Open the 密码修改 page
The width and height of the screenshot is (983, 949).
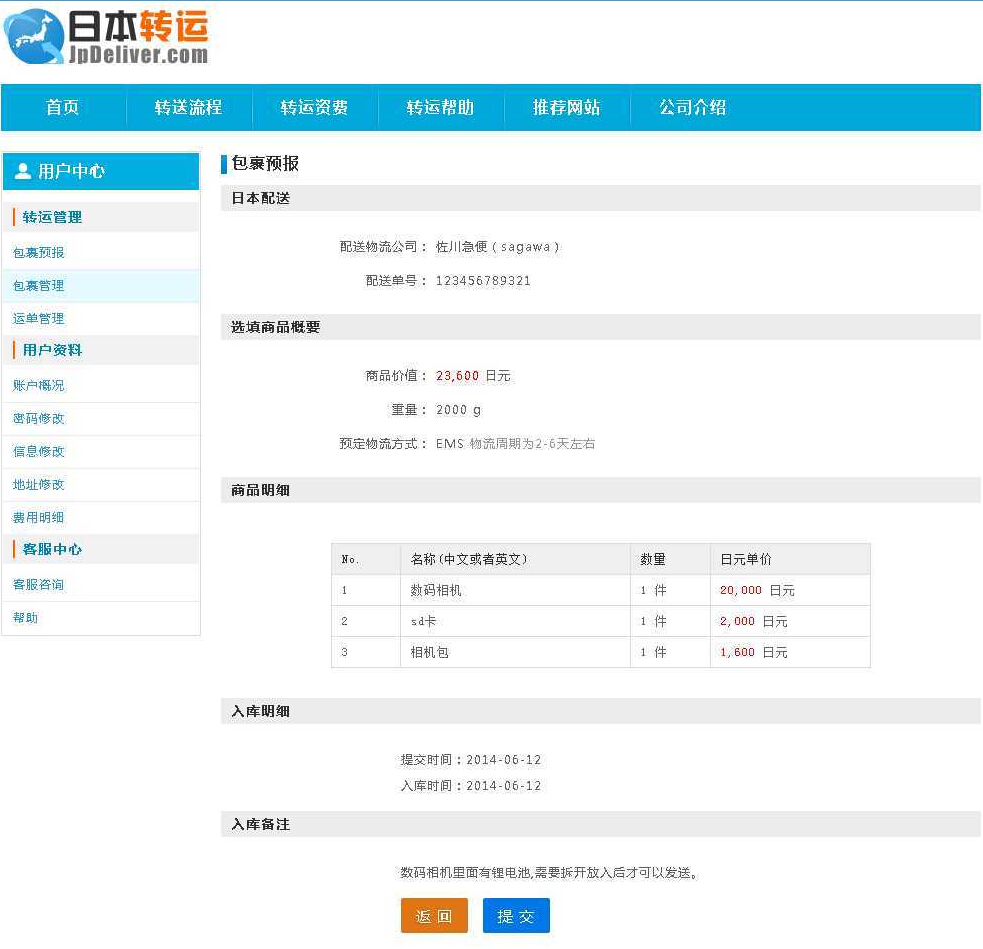point(38,418)
